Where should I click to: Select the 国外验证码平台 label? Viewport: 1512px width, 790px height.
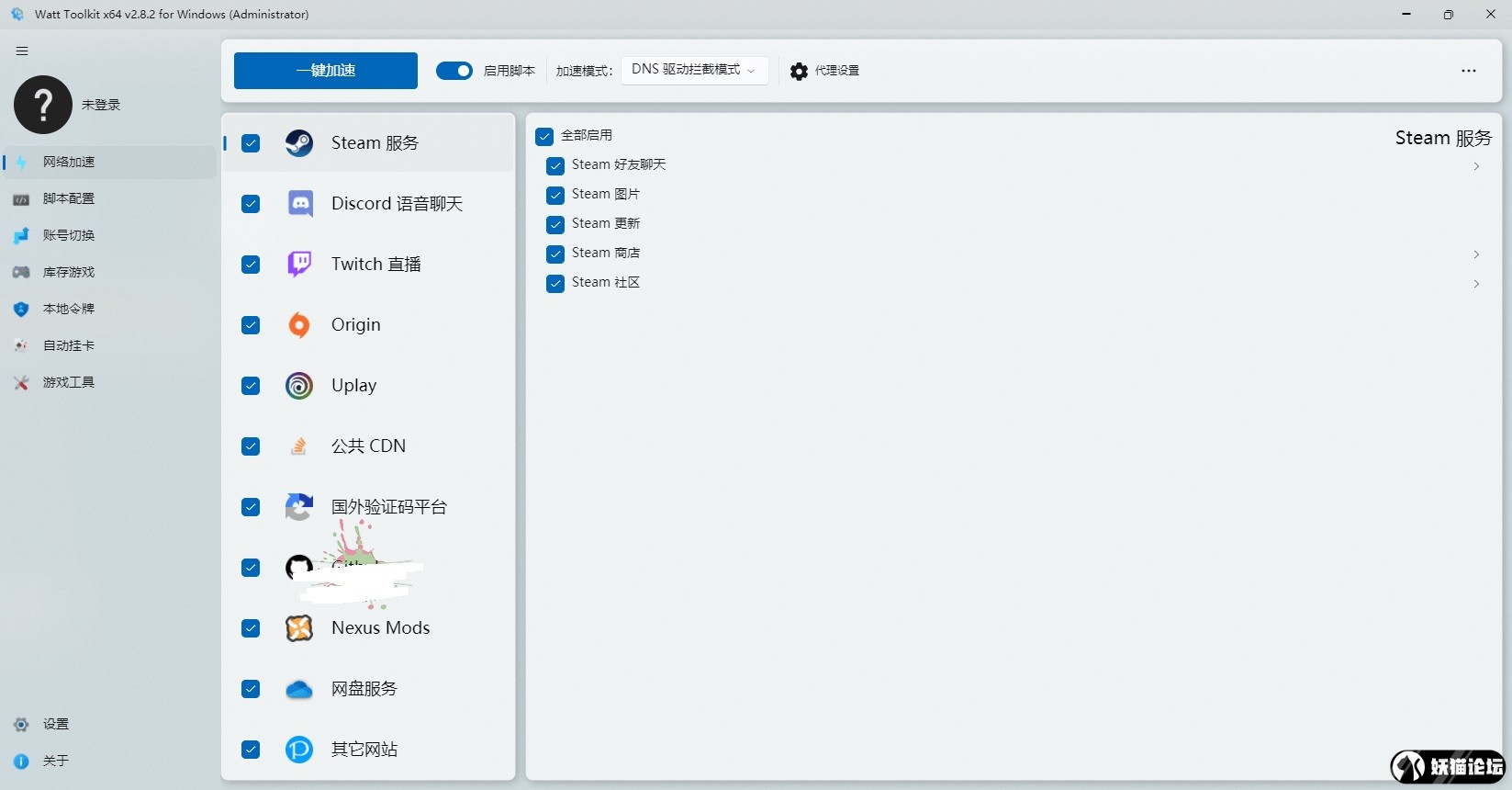(x=389, y=507)
